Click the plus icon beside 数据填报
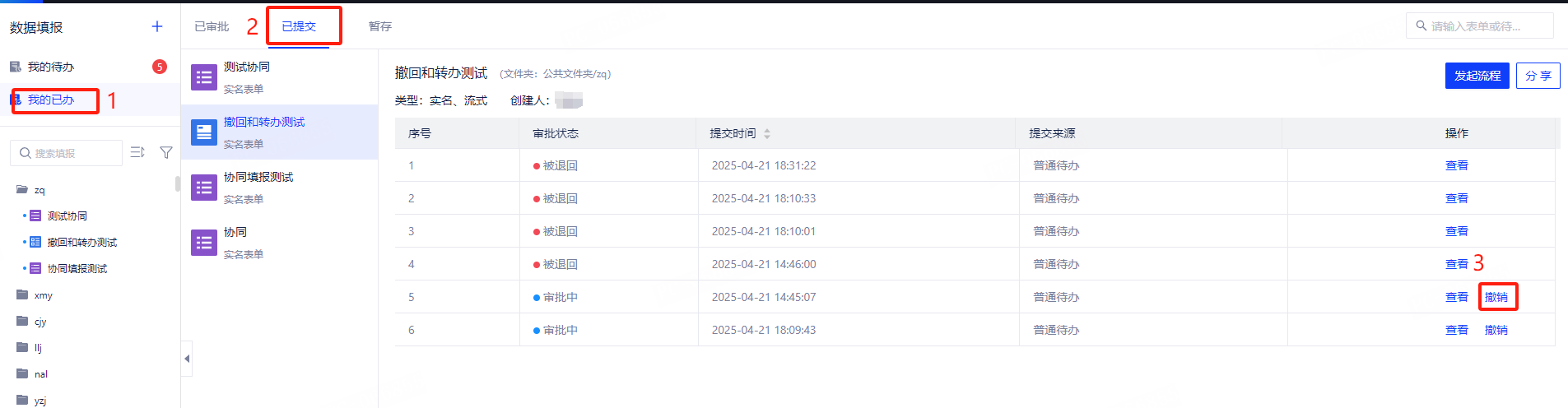 click(157, 26)
